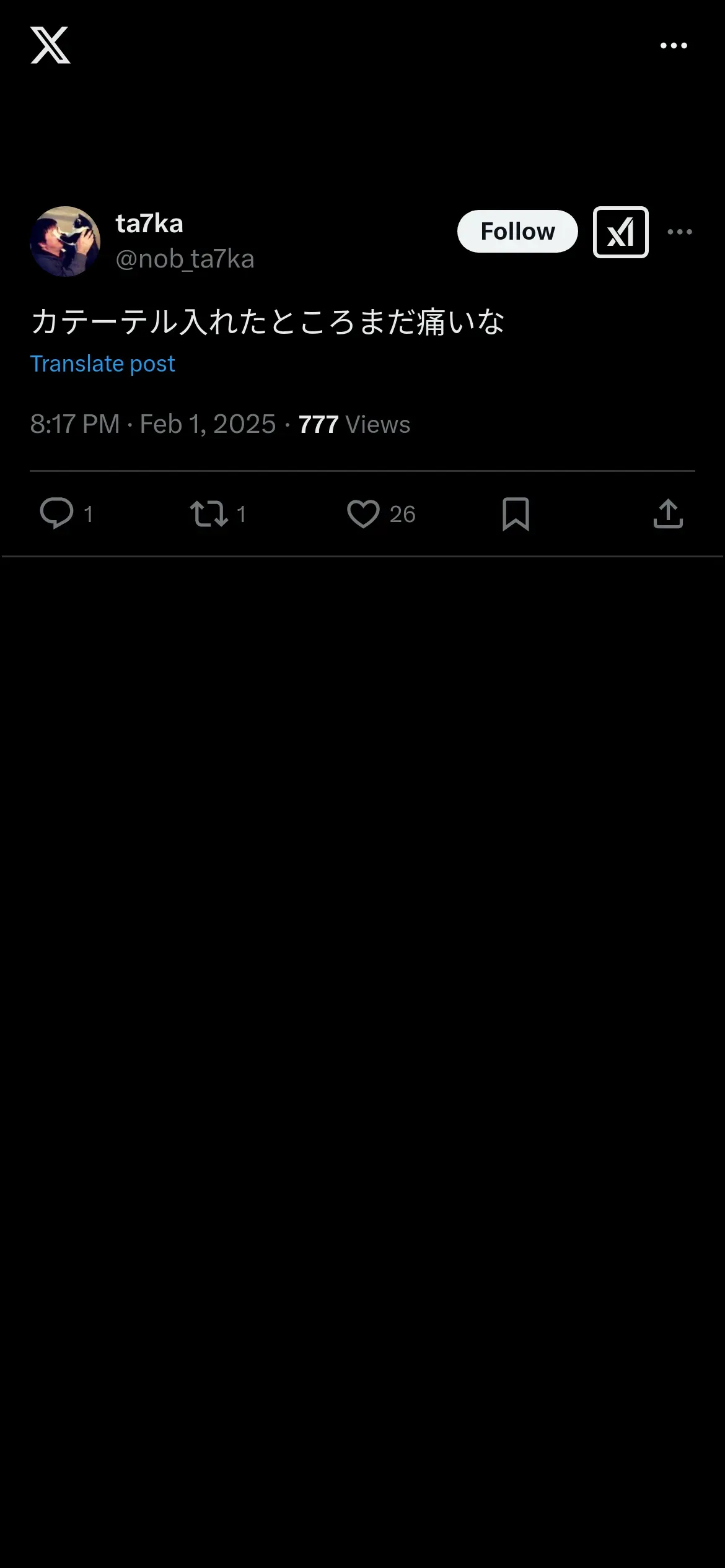Click the share upload arrow icon

point(668,514)
